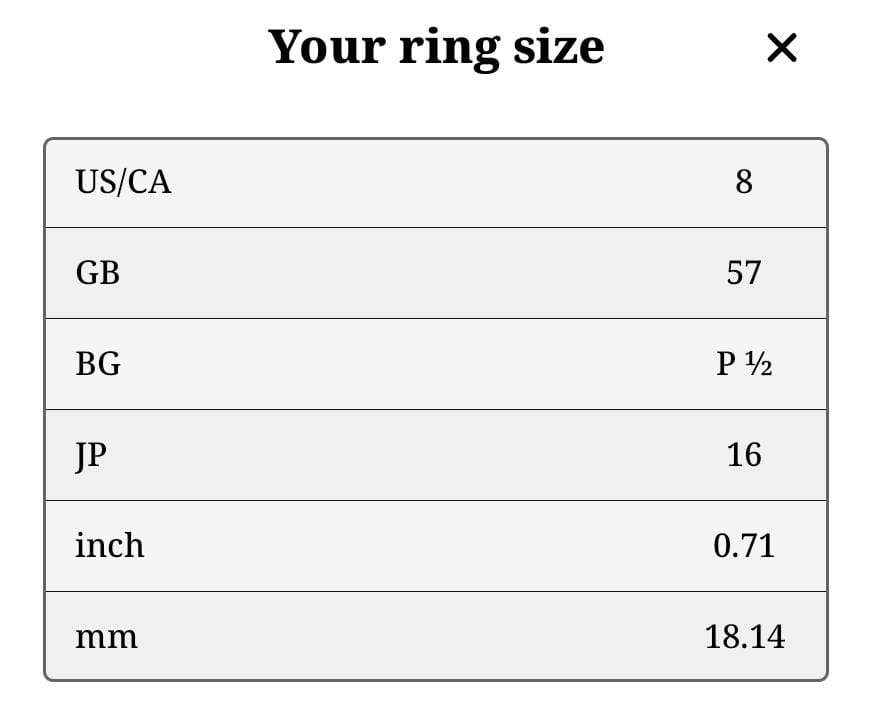Viewport: 873px width, 715px height.
Task: Select the GB value 57
Action: pyautogui.click(x=745, y=272)
